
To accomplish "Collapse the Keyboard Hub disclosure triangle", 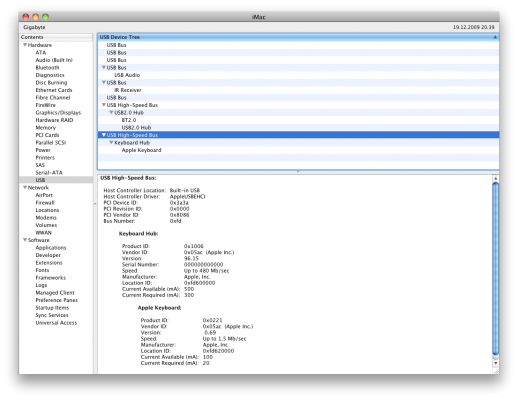I will point(111,142).
